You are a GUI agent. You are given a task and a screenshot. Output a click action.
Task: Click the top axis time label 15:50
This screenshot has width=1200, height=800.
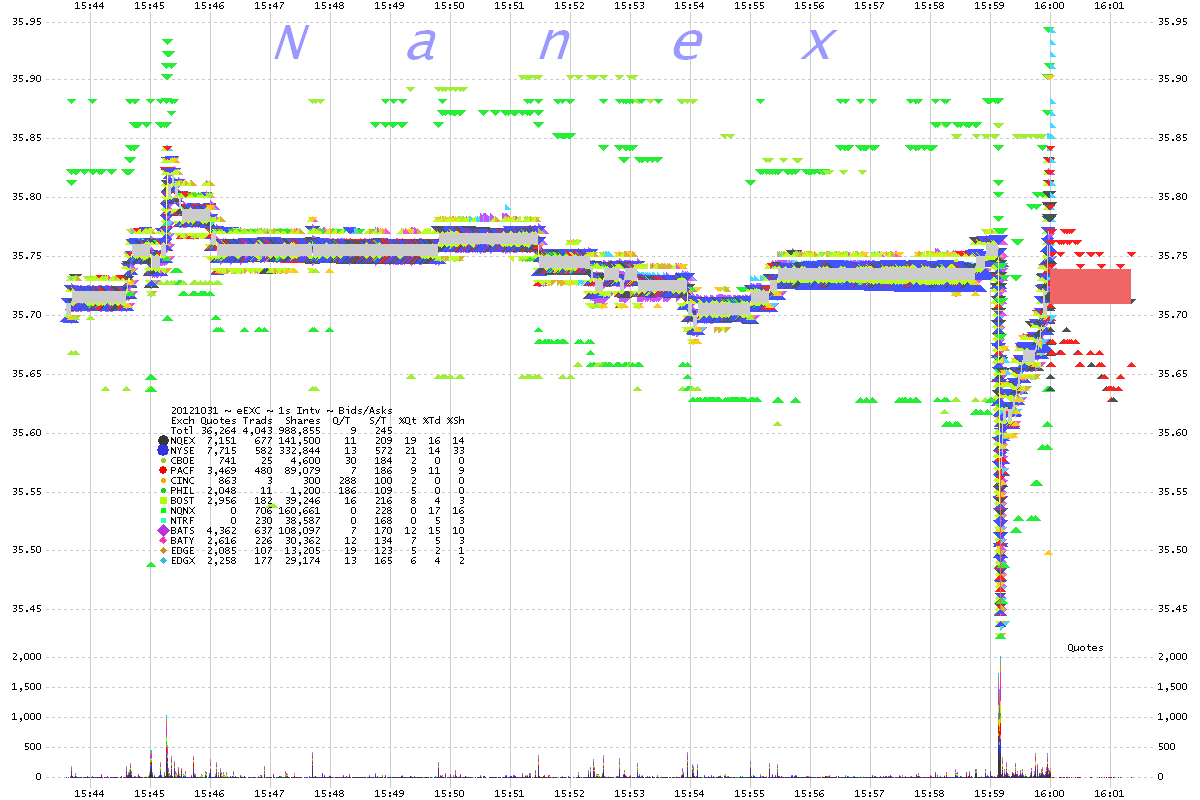[x=450, y=6]
